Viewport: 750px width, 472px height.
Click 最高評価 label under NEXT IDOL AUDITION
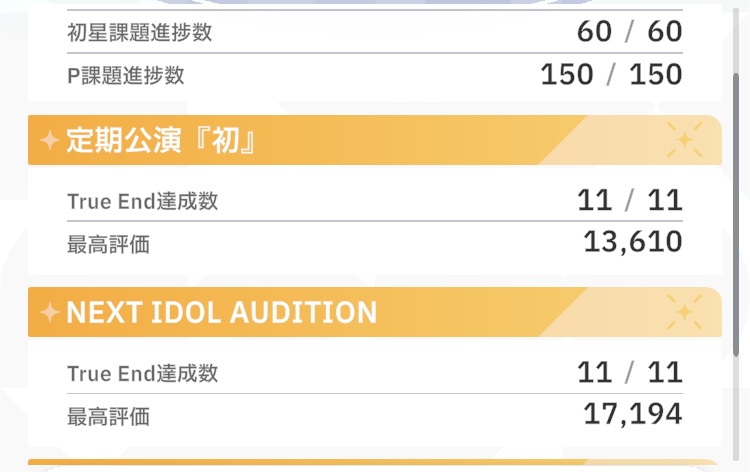[x=108, y=416]
